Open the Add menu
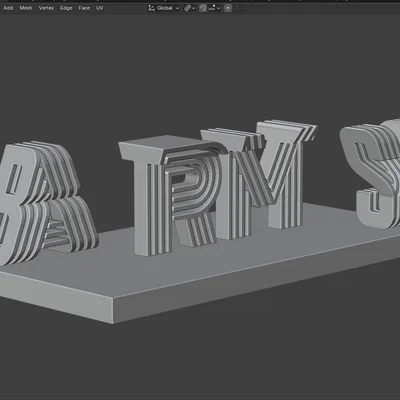This screenshot has width=400, height=400. point(8,8)
